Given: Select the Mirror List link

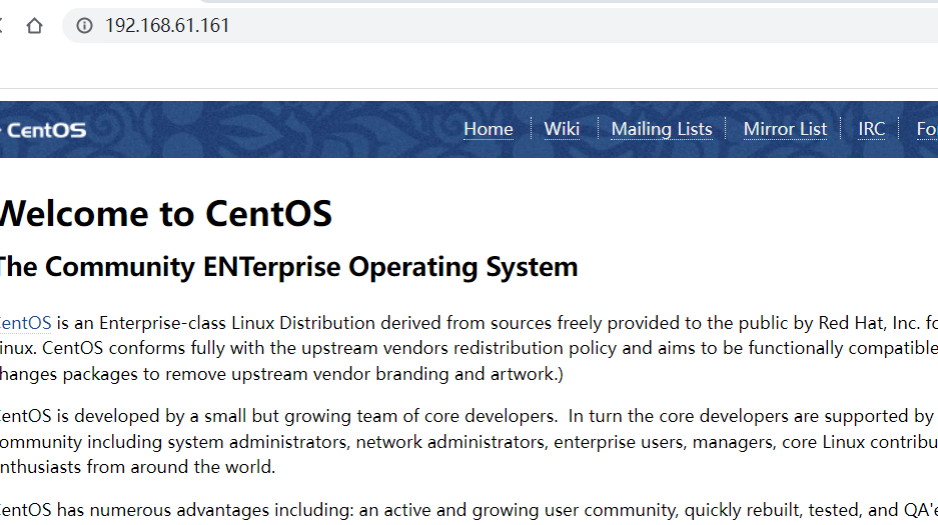Looking at the screenshot, I should pos(785,129).
